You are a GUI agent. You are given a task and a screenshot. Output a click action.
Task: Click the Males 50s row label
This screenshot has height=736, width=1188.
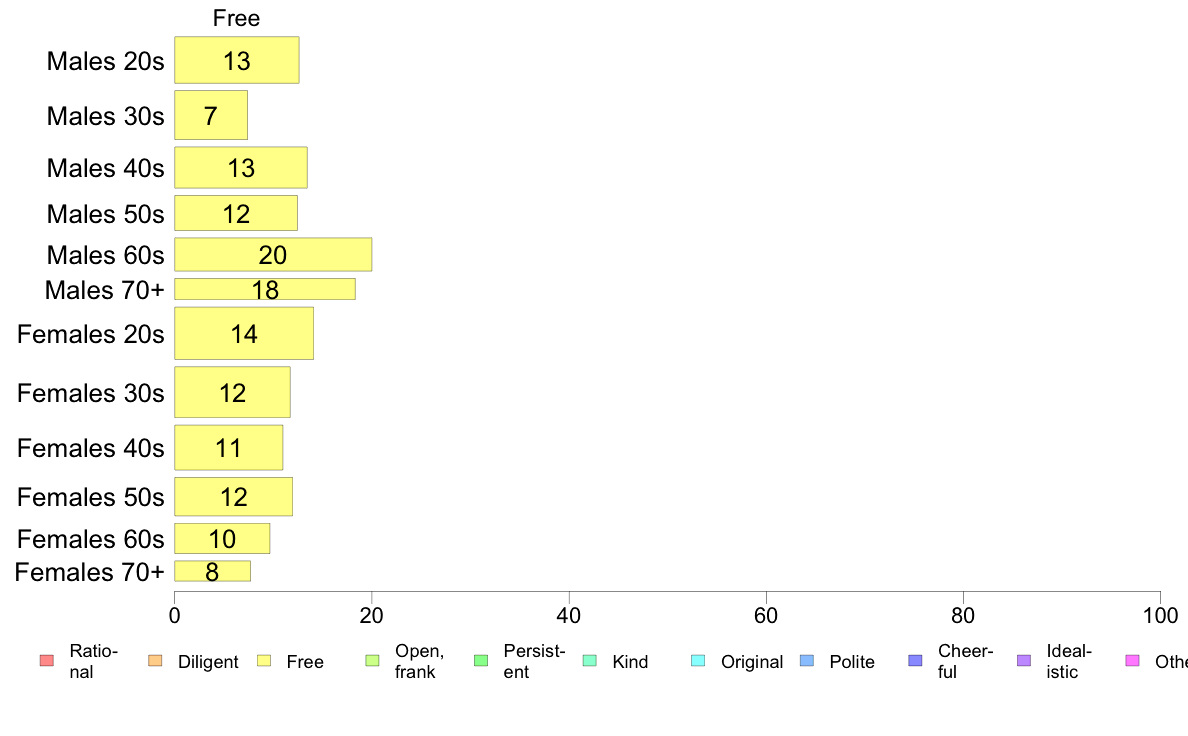click(105, 214)
